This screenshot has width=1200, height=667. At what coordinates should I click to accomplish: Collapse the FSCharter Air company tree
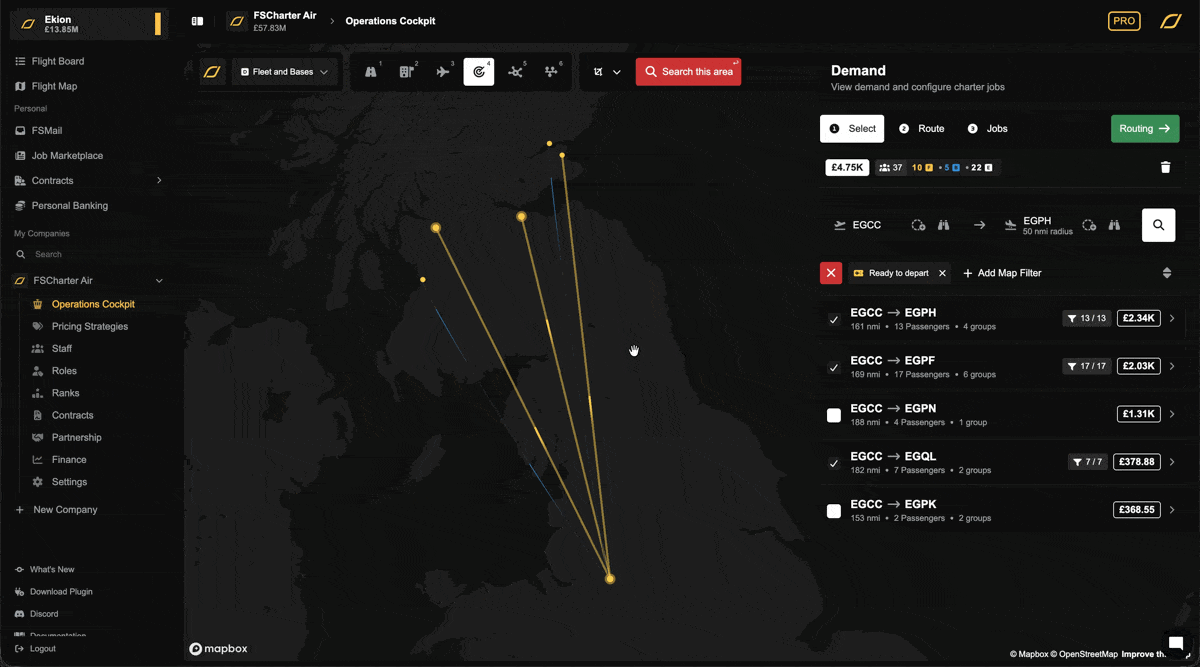tap(159, 281)
